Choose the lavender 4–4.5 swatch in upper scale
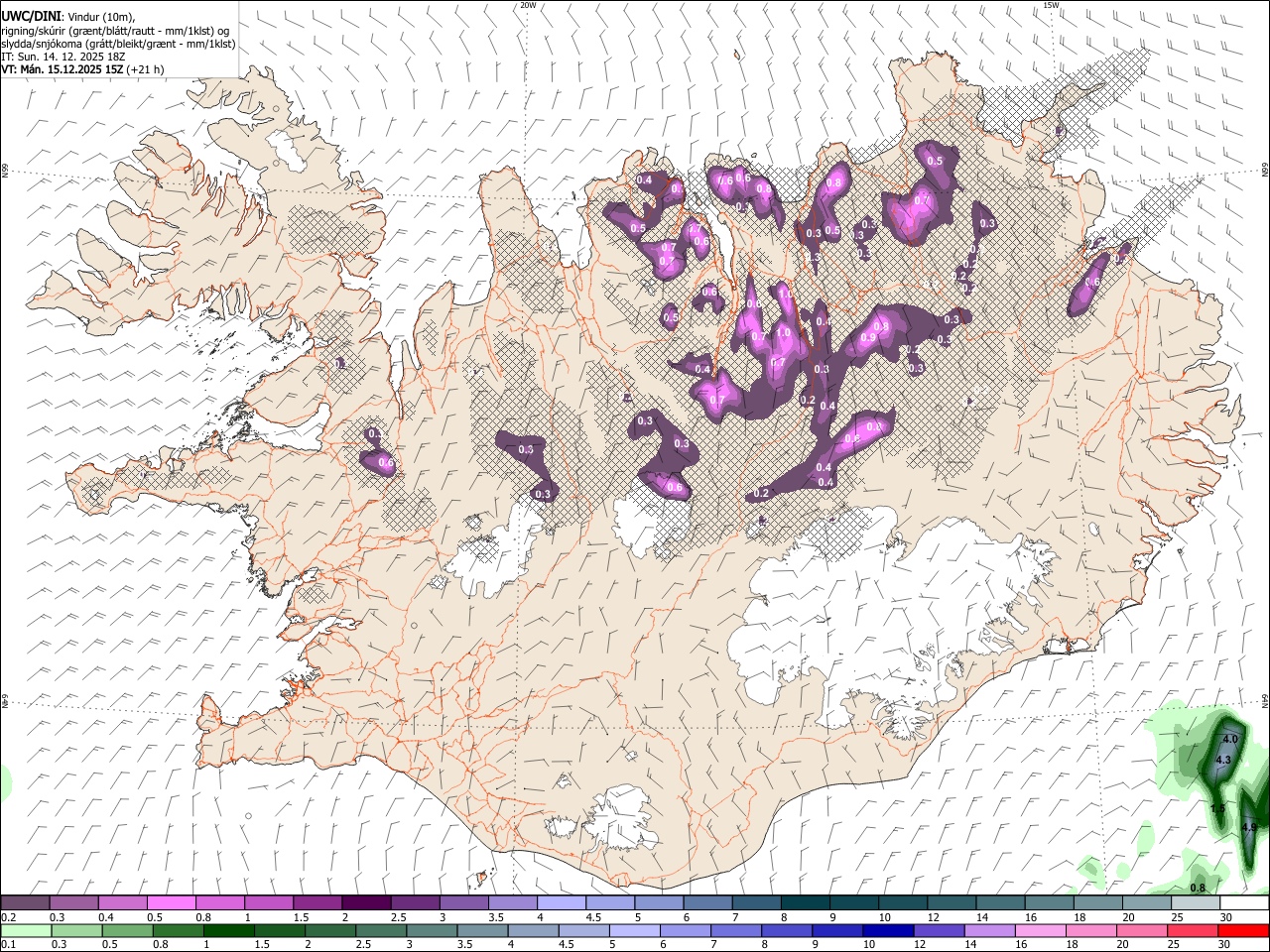The image size is (1270, 952). tap(561, 903)
